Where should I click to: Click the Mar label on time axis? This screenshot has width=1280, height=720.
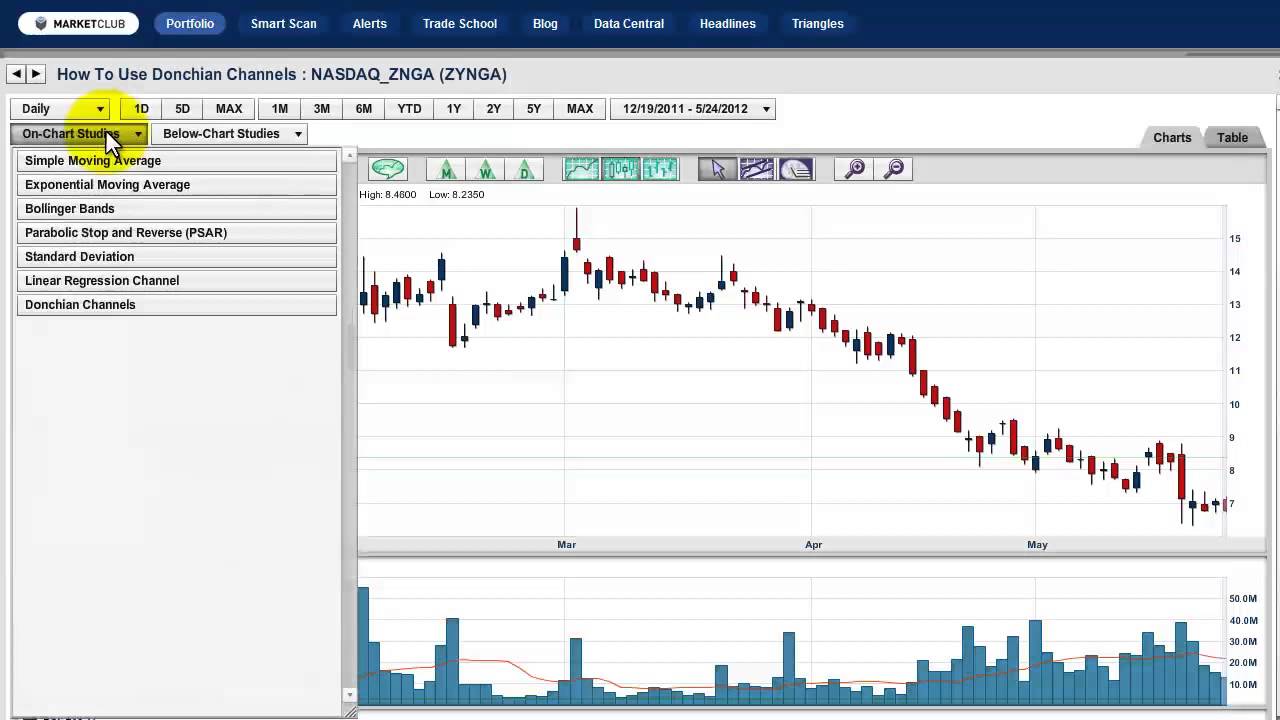567,545
